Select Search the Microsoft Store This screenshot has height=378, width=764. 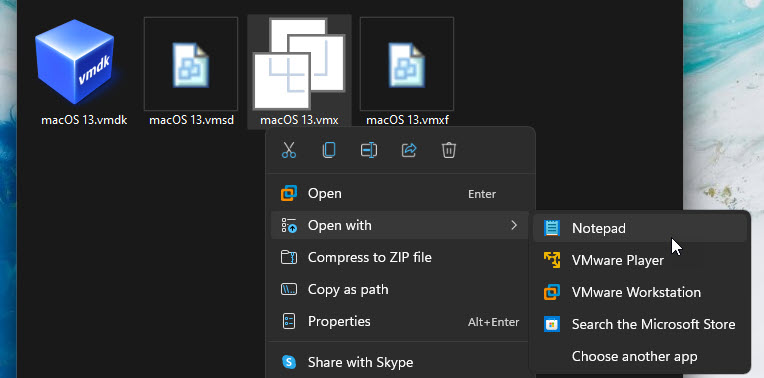[x=640, y=324]
